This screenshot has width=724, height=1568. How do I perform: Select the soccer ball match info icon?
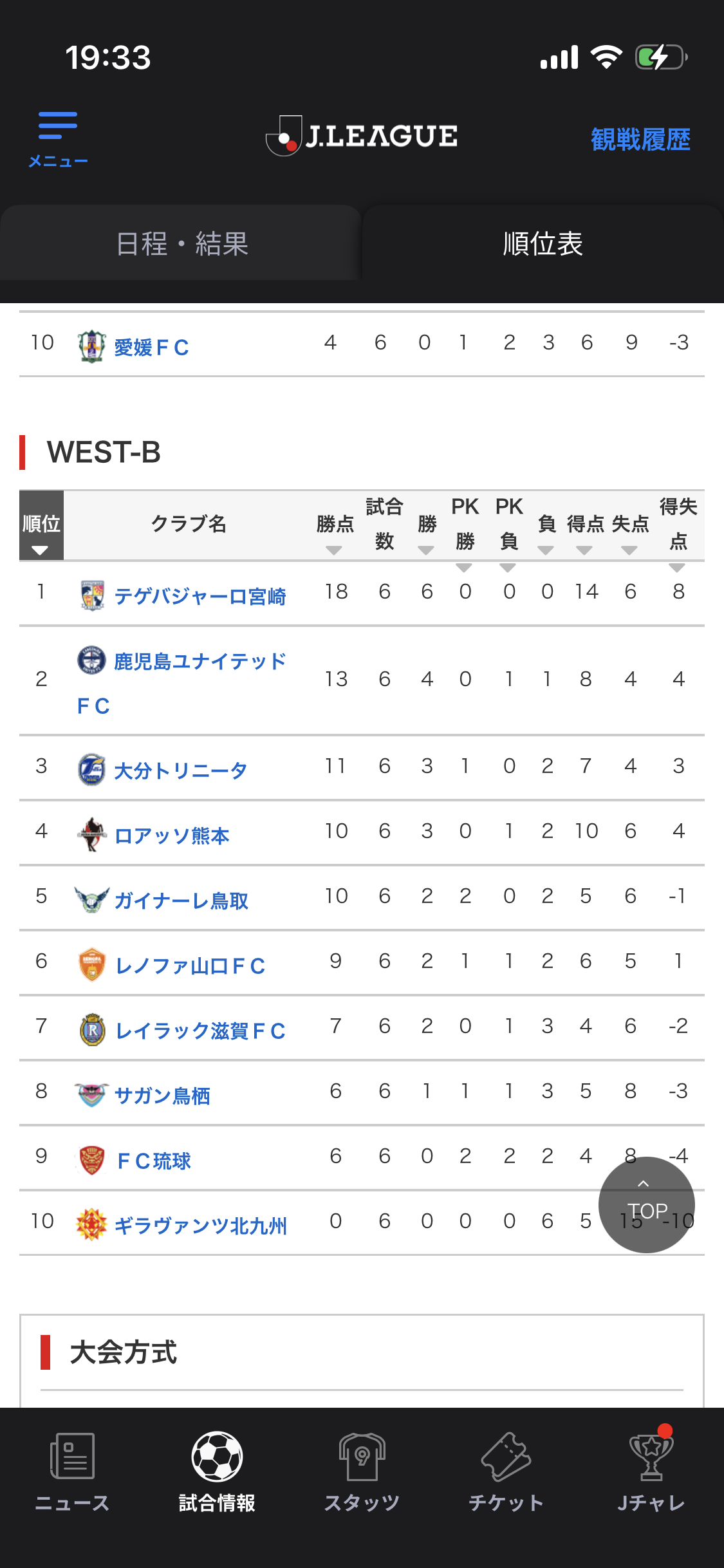[x=217, y=1456]
